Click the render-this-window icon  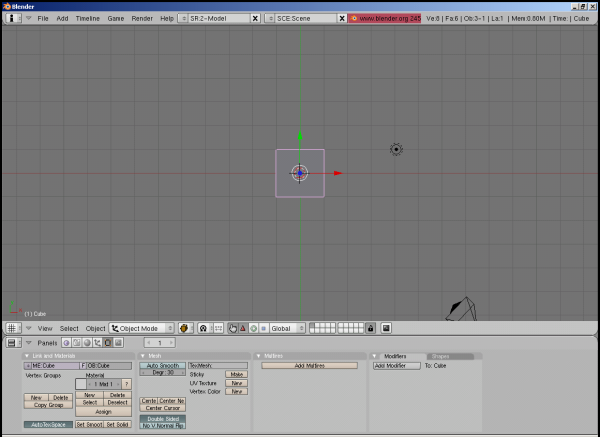click(x=386, y=328)
